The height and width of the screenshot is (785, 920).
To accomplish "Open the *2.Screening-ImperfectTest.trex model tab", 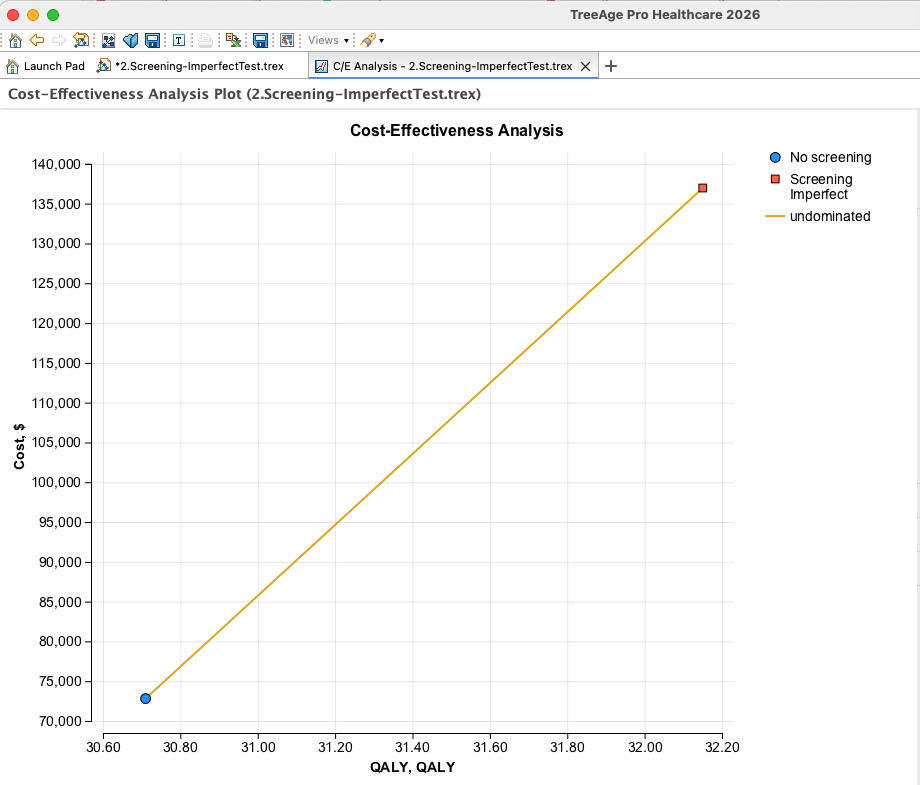I will pos(191,66).
